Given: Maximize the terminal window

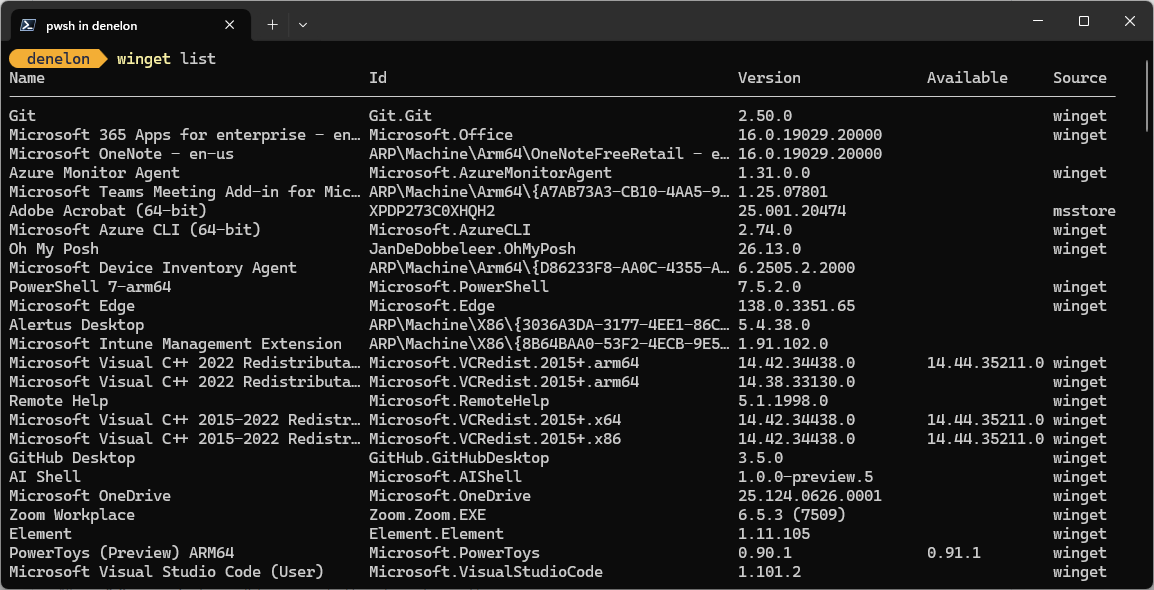Looking at the screenshot, I should tap(1083, 21).
